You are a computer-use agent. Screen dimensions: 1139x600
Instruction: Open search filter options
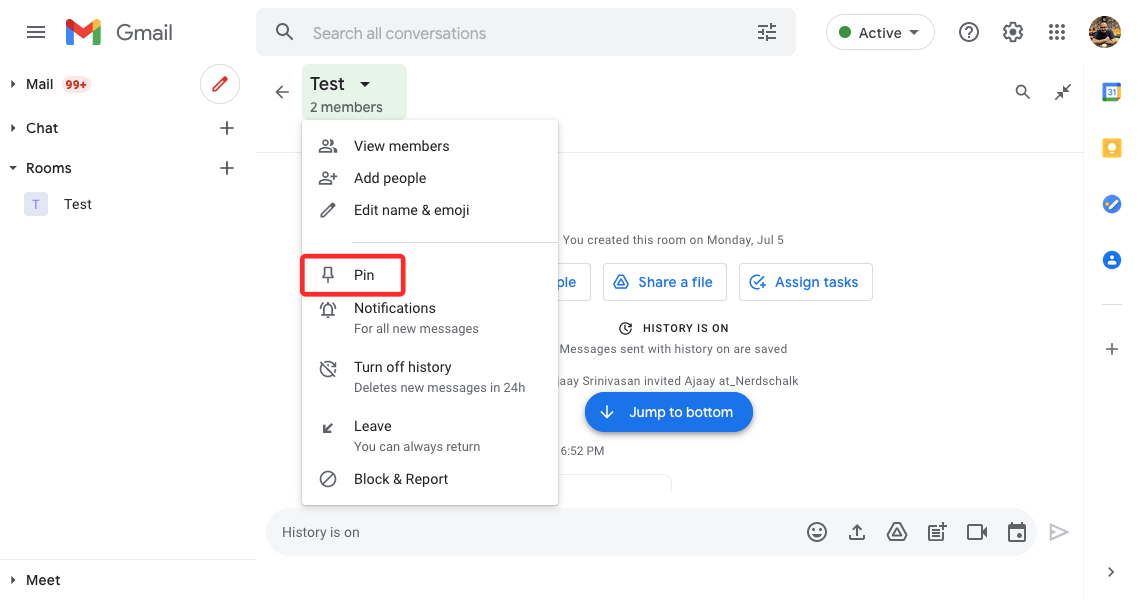767,33
